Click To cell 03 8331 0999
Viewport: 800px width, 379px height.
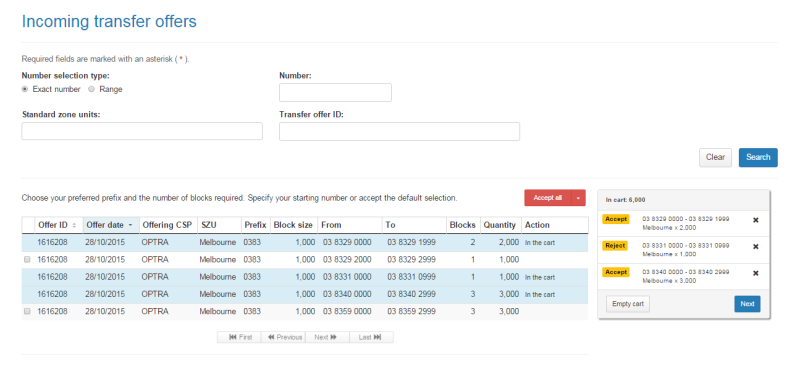[411, 277]
